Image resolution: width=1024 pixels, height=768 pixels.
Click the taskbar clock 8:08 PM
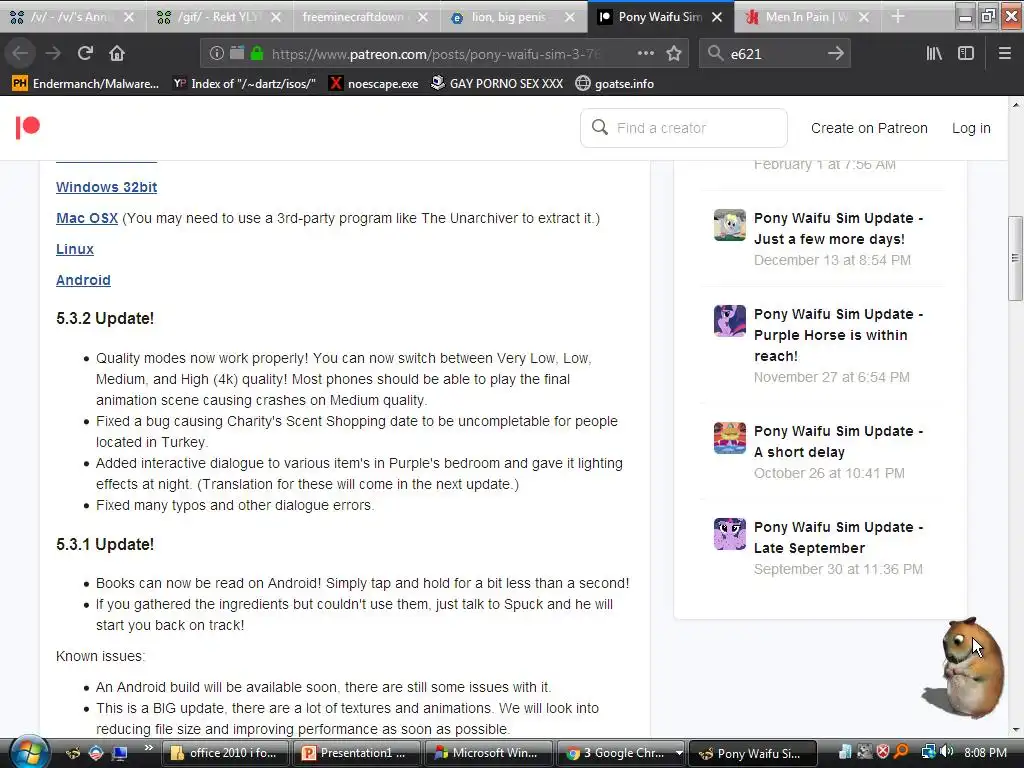[985, 752]
